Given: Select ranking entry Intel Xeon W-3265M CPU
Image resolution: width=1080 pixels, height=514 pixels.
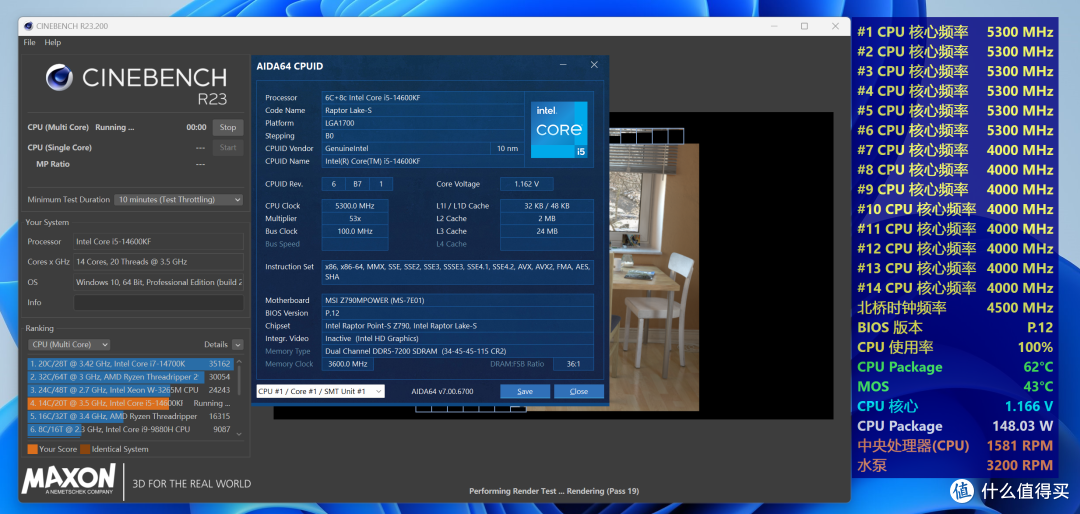Looking at the screenshot, I should click(131, 390).
